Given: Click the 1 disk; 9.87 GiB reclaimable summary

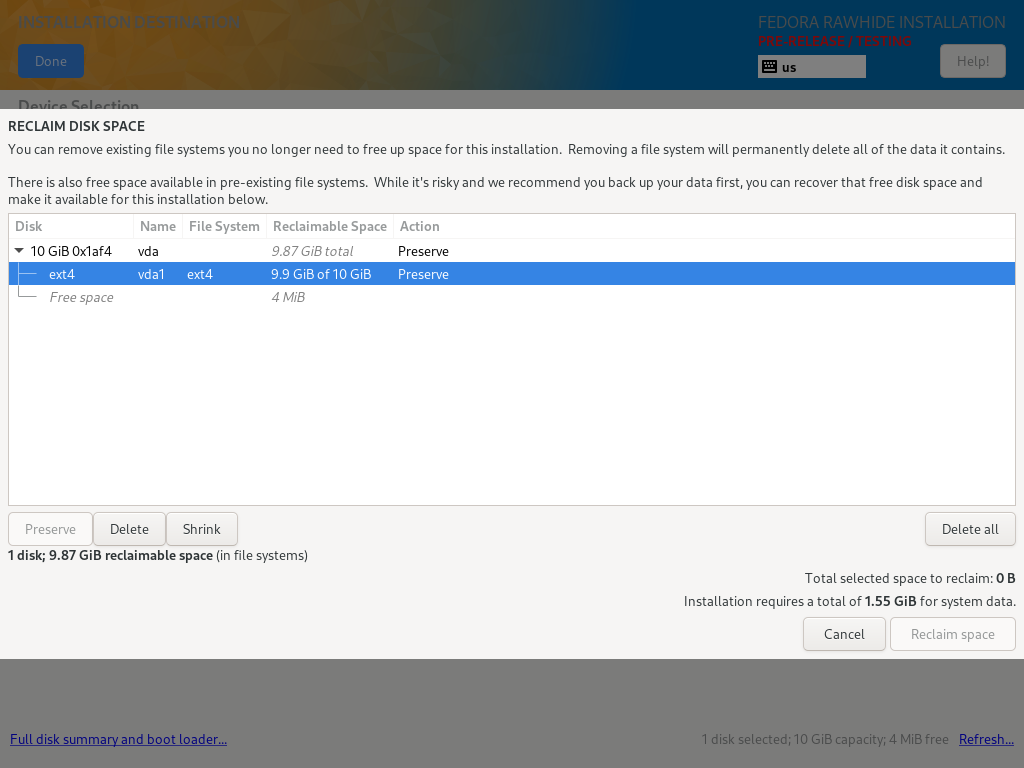Looking at the screenshot, I should pos(157,555).
